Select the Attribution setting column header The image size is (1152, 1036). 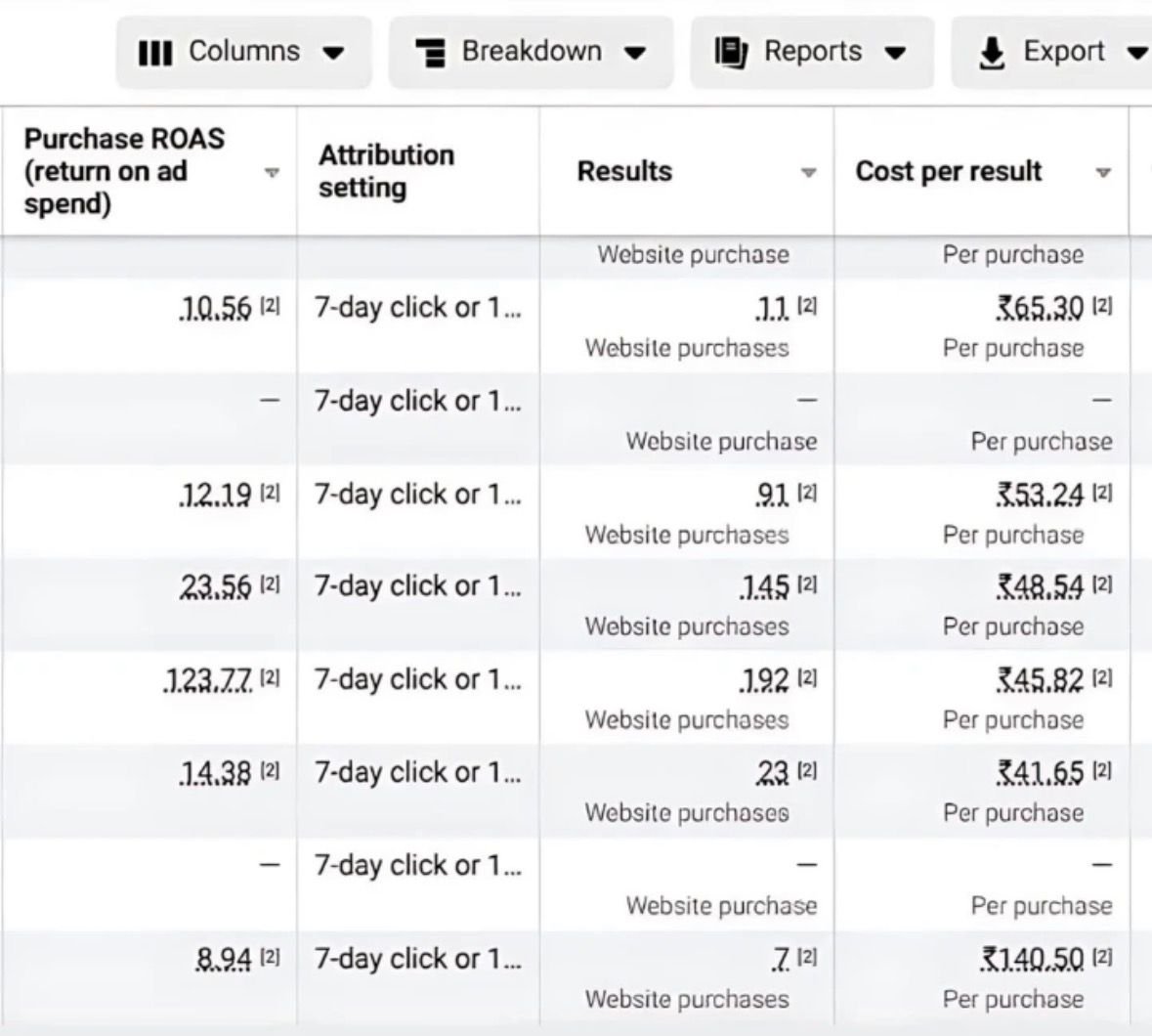(x=386, y=171)
